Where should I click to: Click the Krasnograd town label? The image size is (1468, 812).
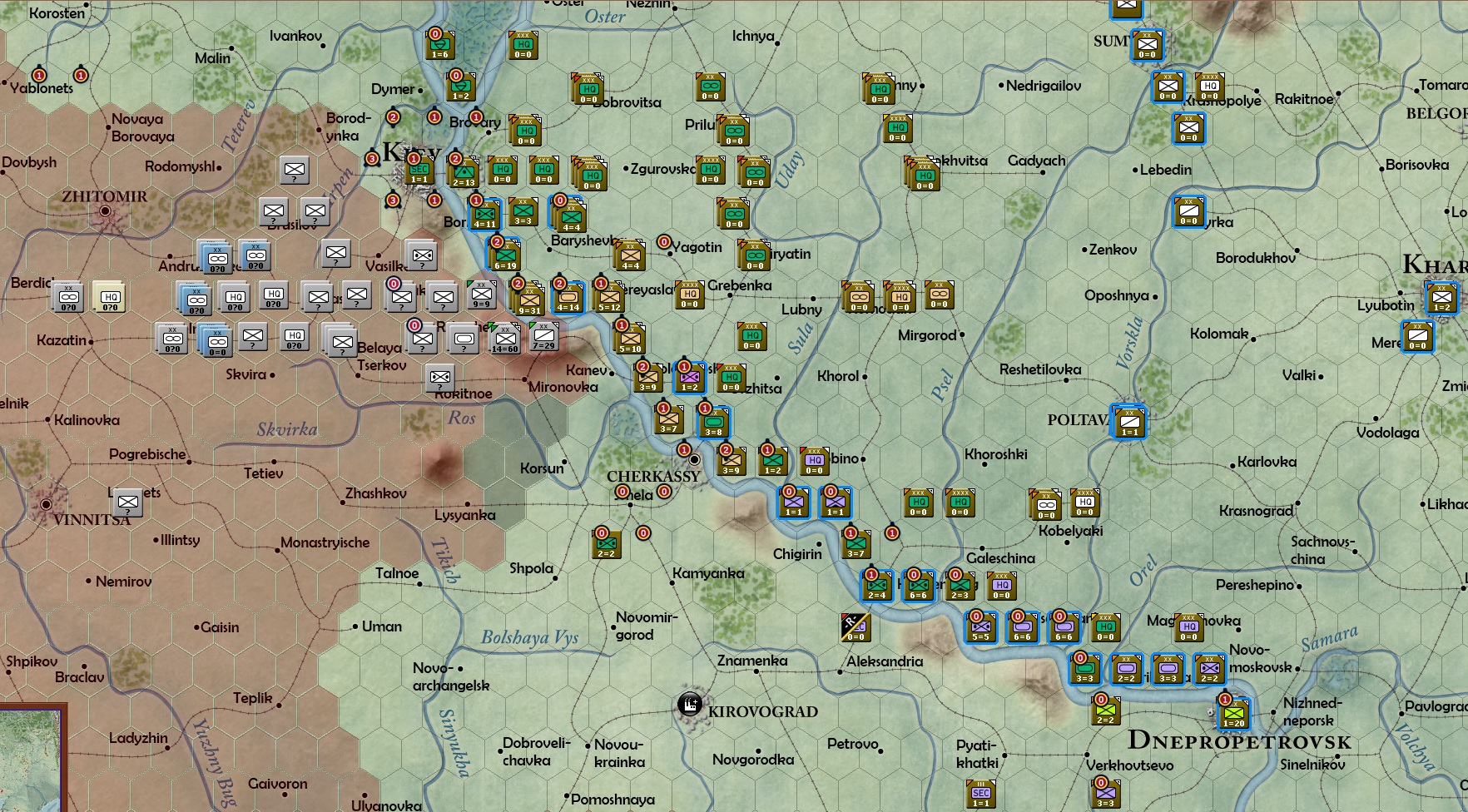pos(1256,511)
